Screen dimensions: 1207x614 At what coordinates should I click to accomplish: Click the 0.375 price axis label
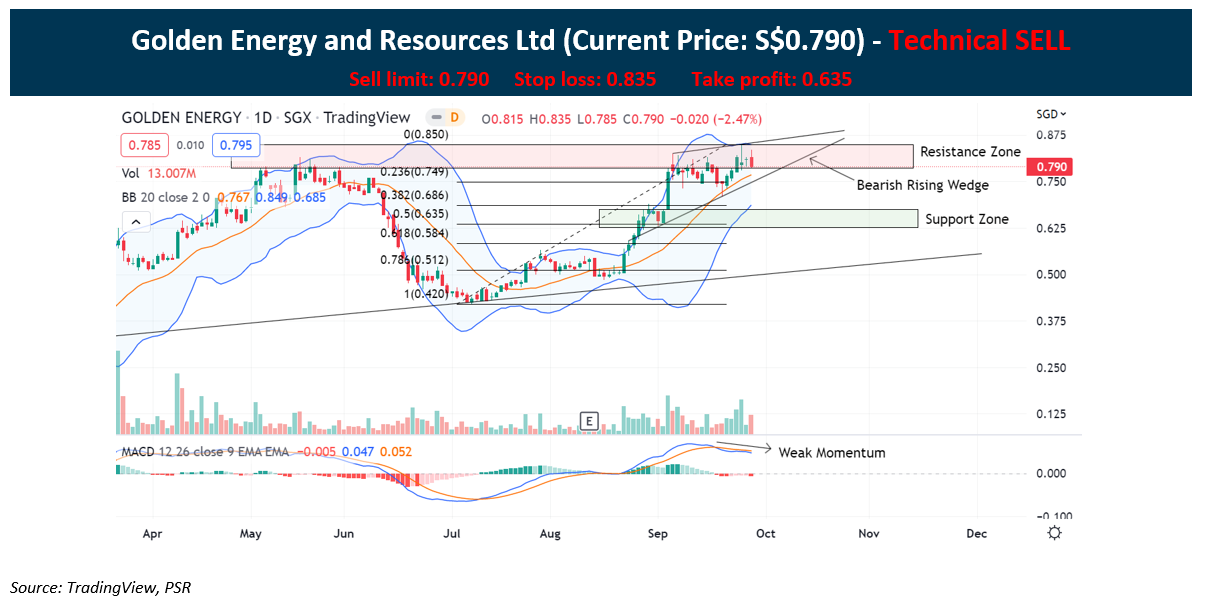1049,321
